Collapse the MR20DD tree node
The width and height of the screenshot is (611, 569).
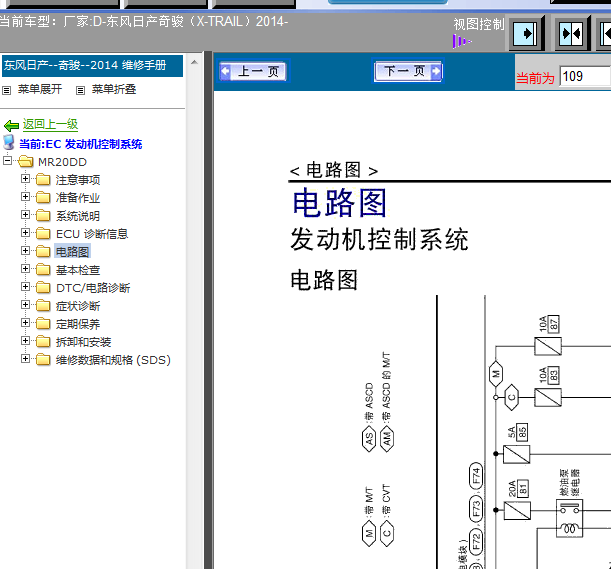7,160
